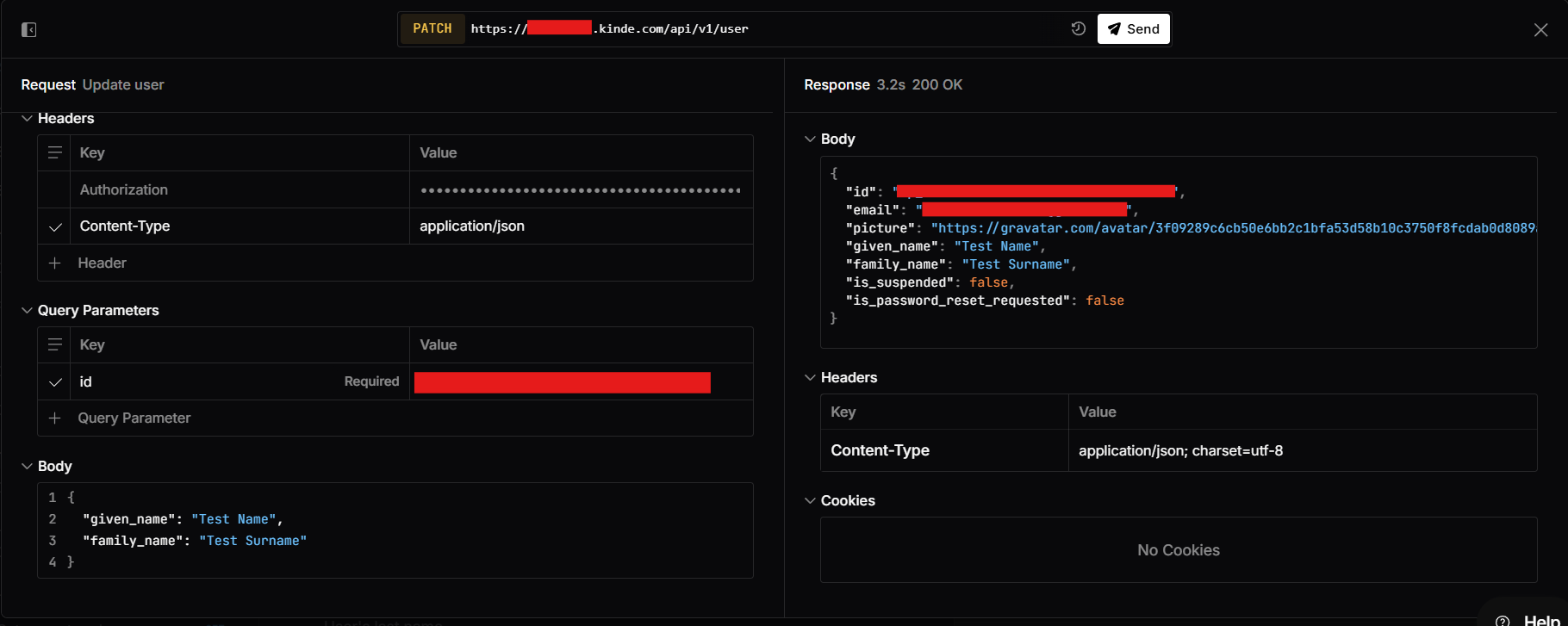Select the PATCH method badge
This screenshot has width=1568, height=626.
click(432, 28)
